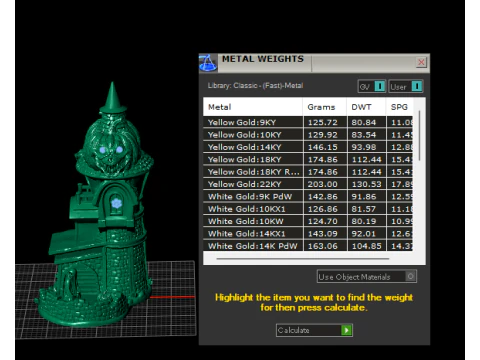Sort by the Metal column header
The image size is (480, 360).
[253, 107]
